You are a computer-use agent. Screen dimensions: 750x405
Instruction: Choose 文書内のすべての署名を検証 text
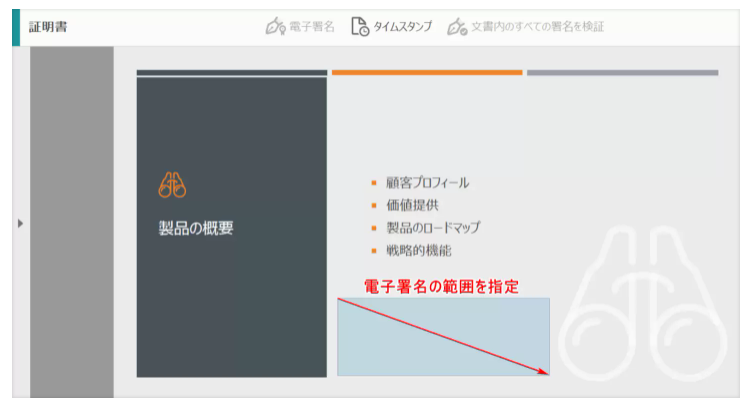(x=539, y=27)
